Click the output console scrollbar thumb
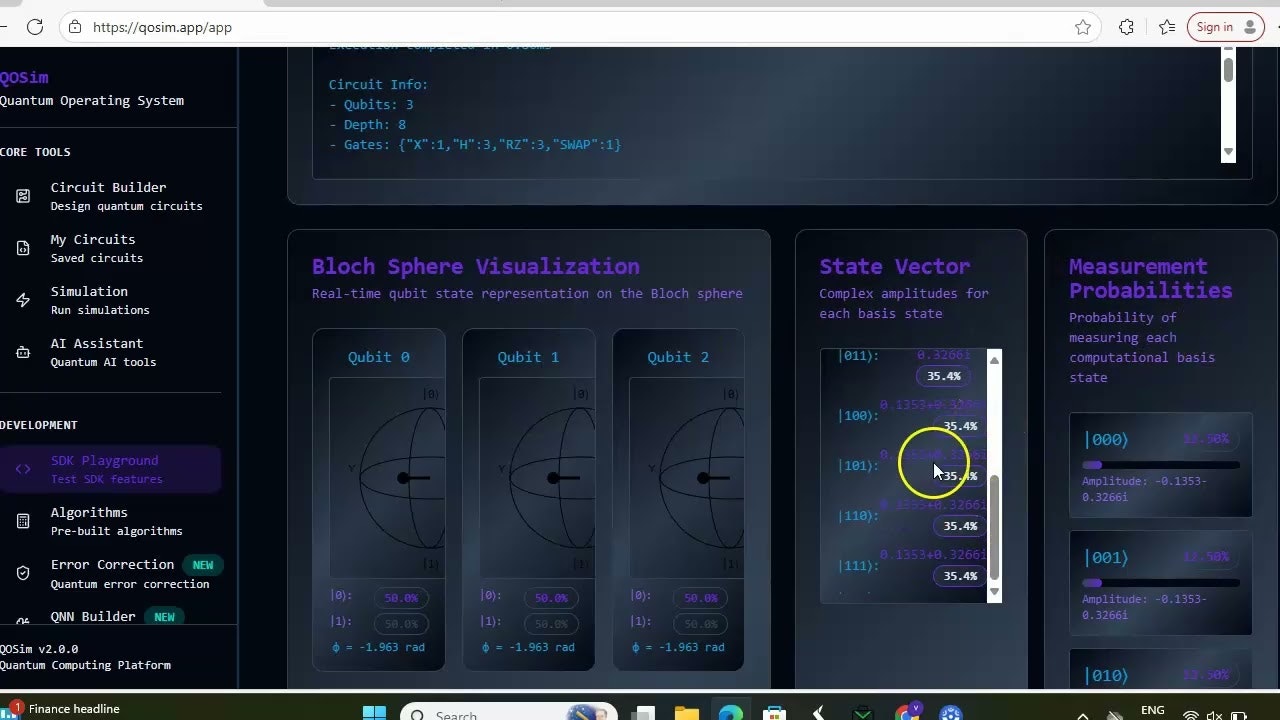 [x=1228, y=68]
